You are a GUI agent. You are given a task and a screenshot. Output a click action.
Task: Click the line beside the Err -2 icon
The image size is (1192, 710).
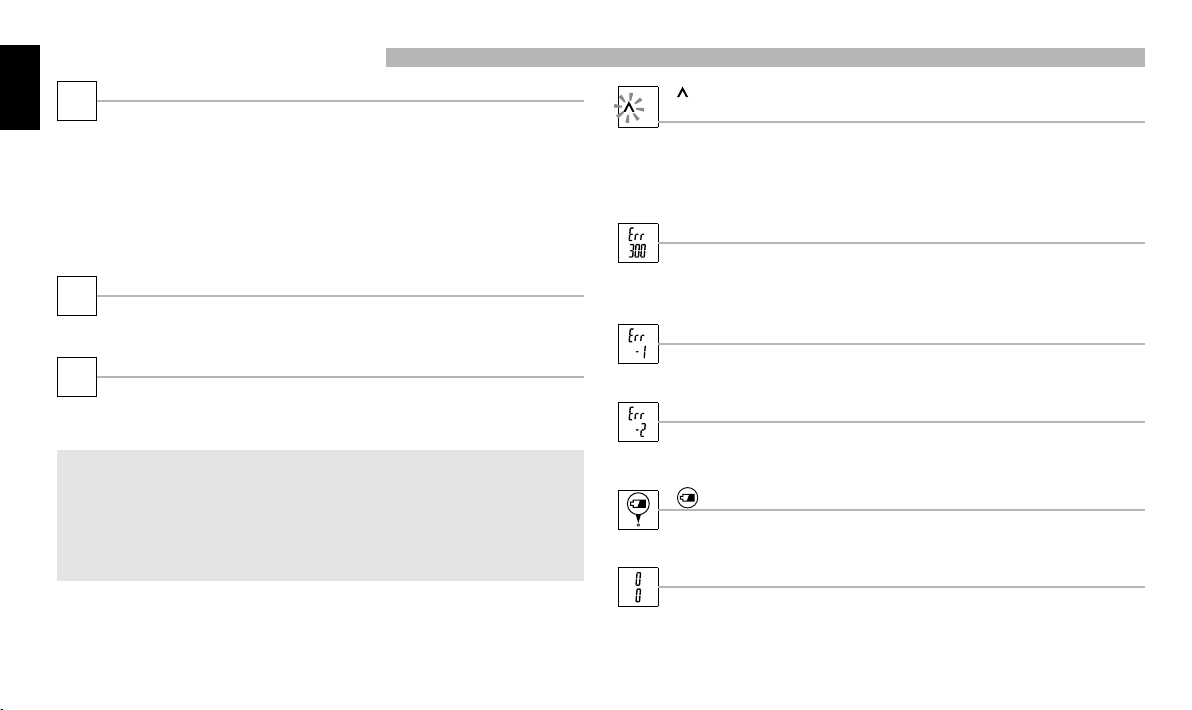pyautogui.click(x=902, y=422)
